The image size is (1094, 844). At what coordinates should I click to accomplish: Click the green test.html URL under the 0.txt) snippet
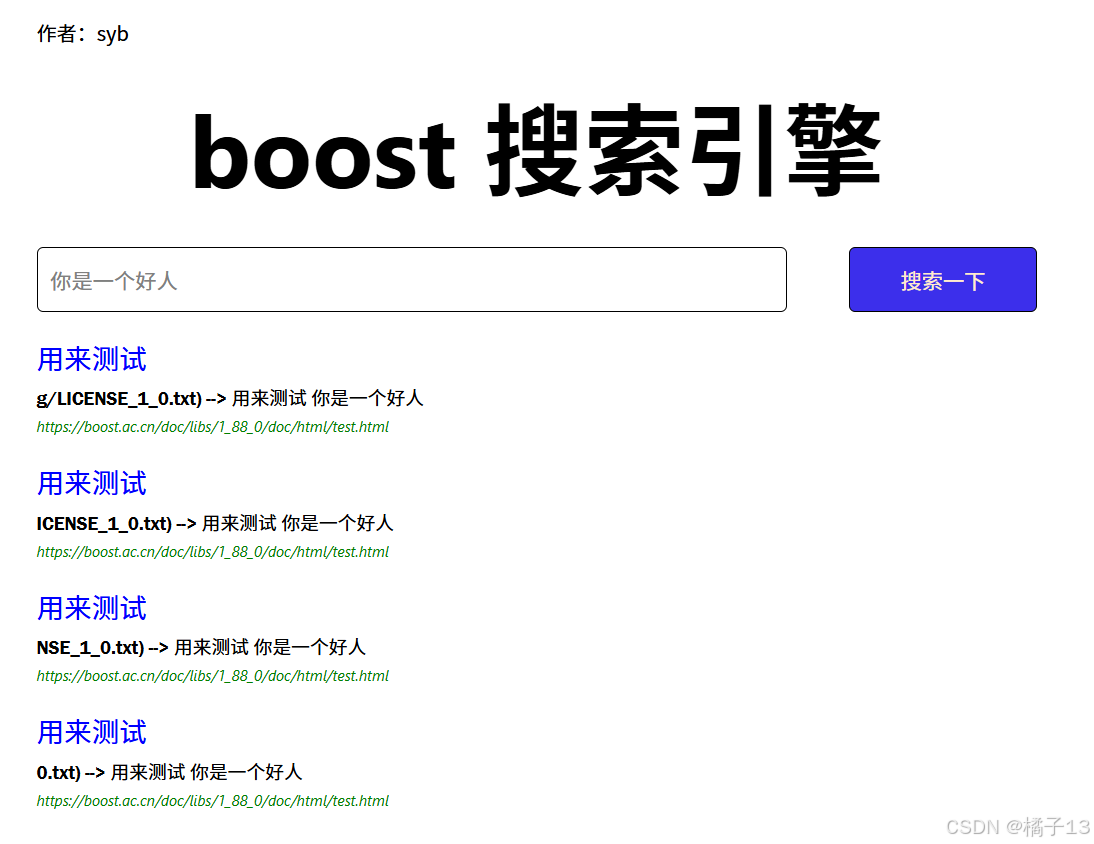pyautogui.click(x=213, y=801)
